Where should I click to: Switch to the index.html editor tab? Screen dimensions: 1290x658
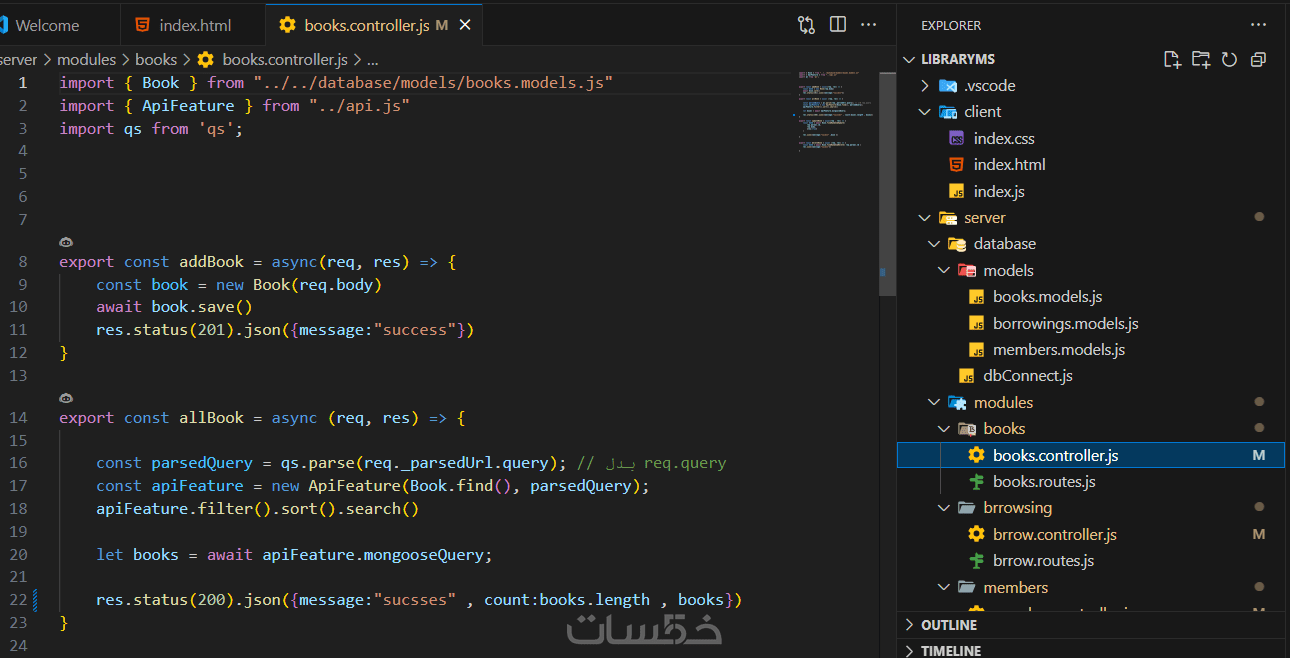[192, 25]
